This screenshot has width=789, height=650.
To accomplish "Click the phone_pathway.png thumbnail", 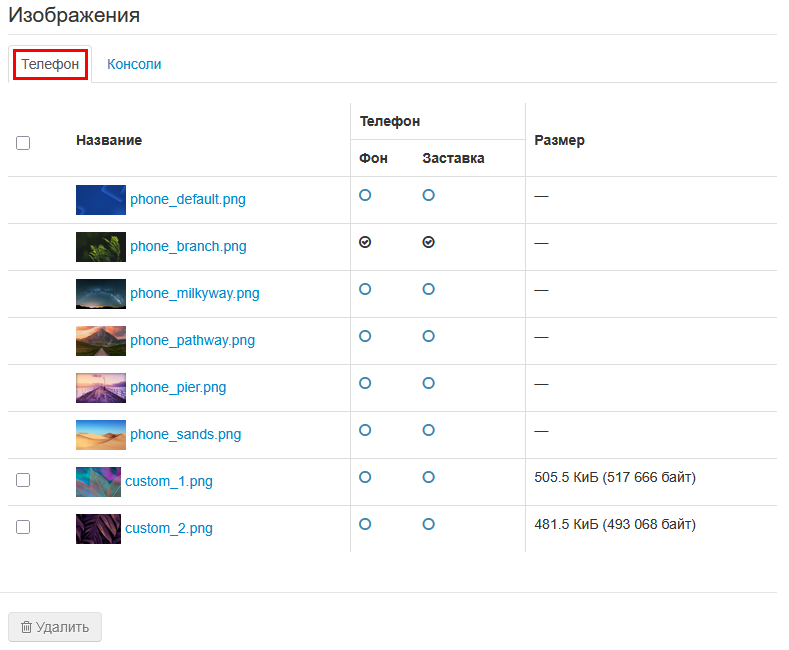I will [x=100, y=340].
